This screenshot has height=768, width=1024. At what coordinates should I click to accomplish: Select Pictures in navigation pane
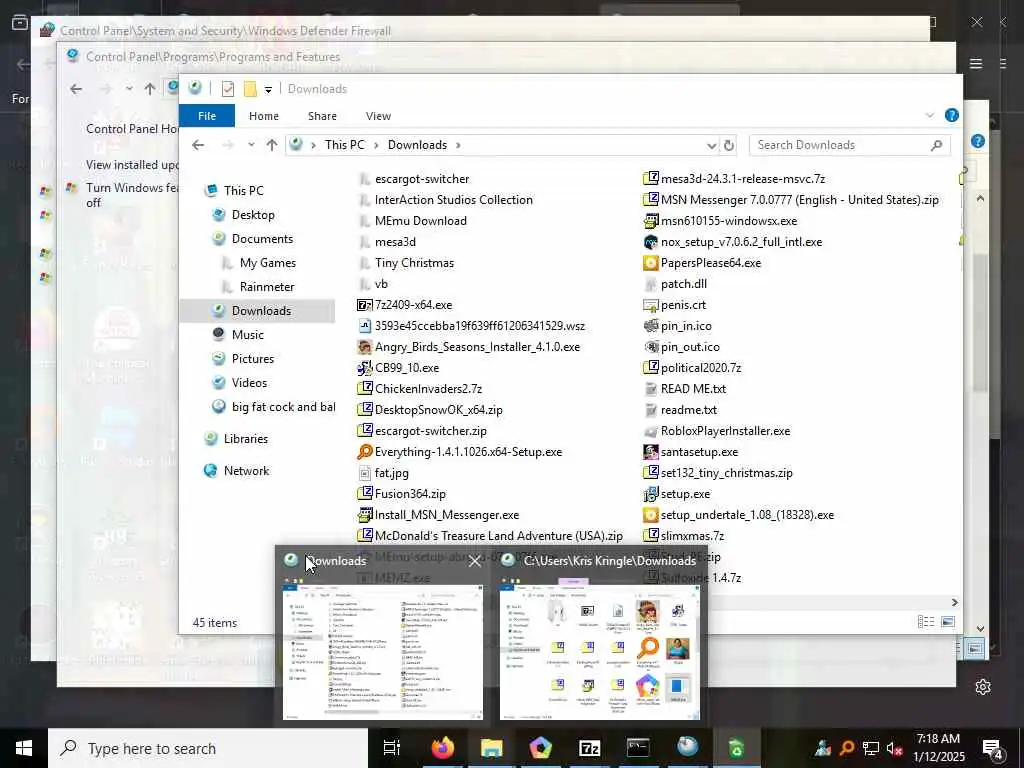(252, 359)
